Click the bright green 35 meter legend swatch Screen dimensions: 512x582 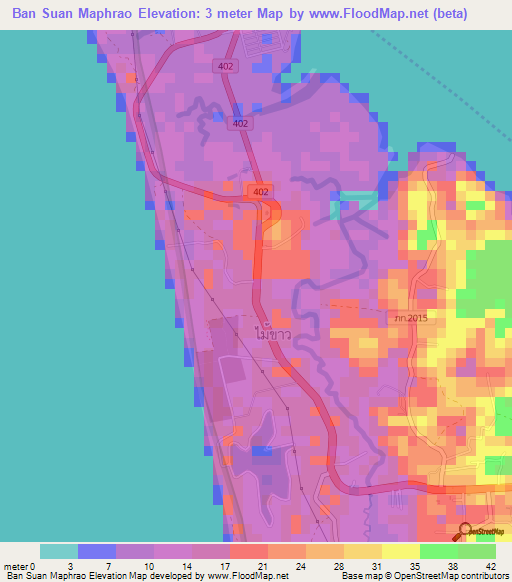(439, 552)
